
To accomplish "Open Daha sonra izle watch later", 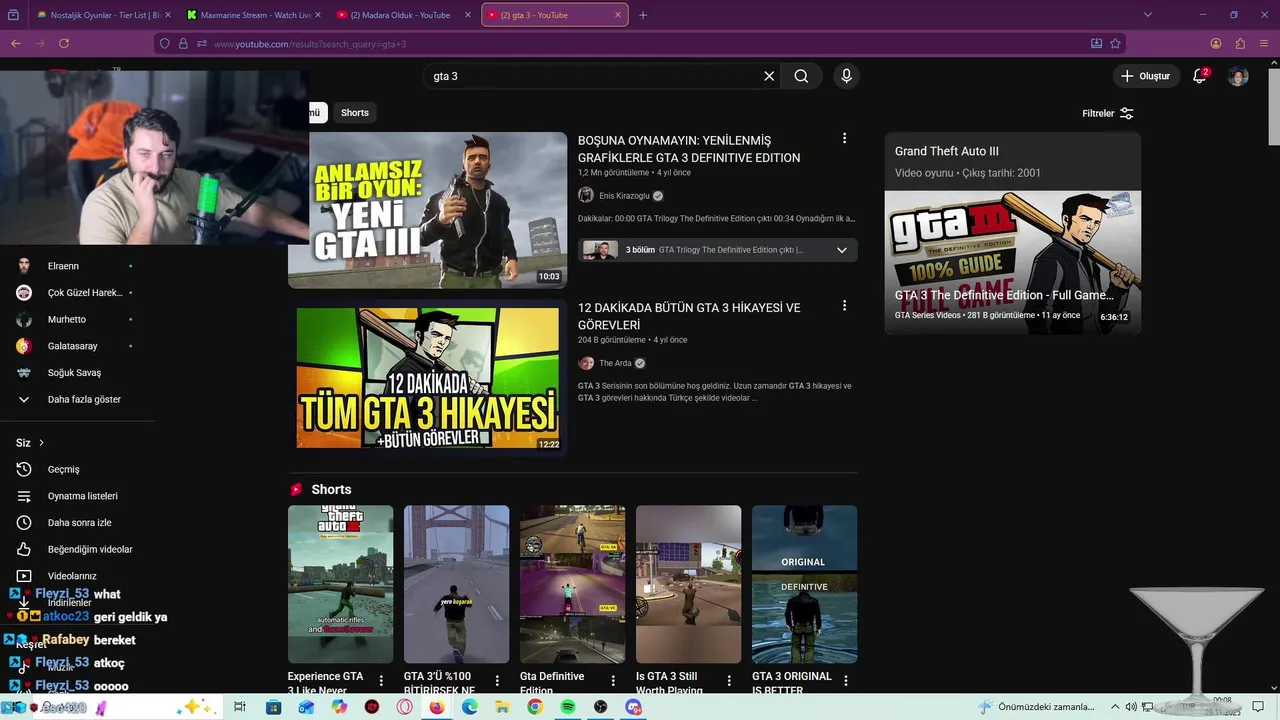I will (x=79, y=523).
